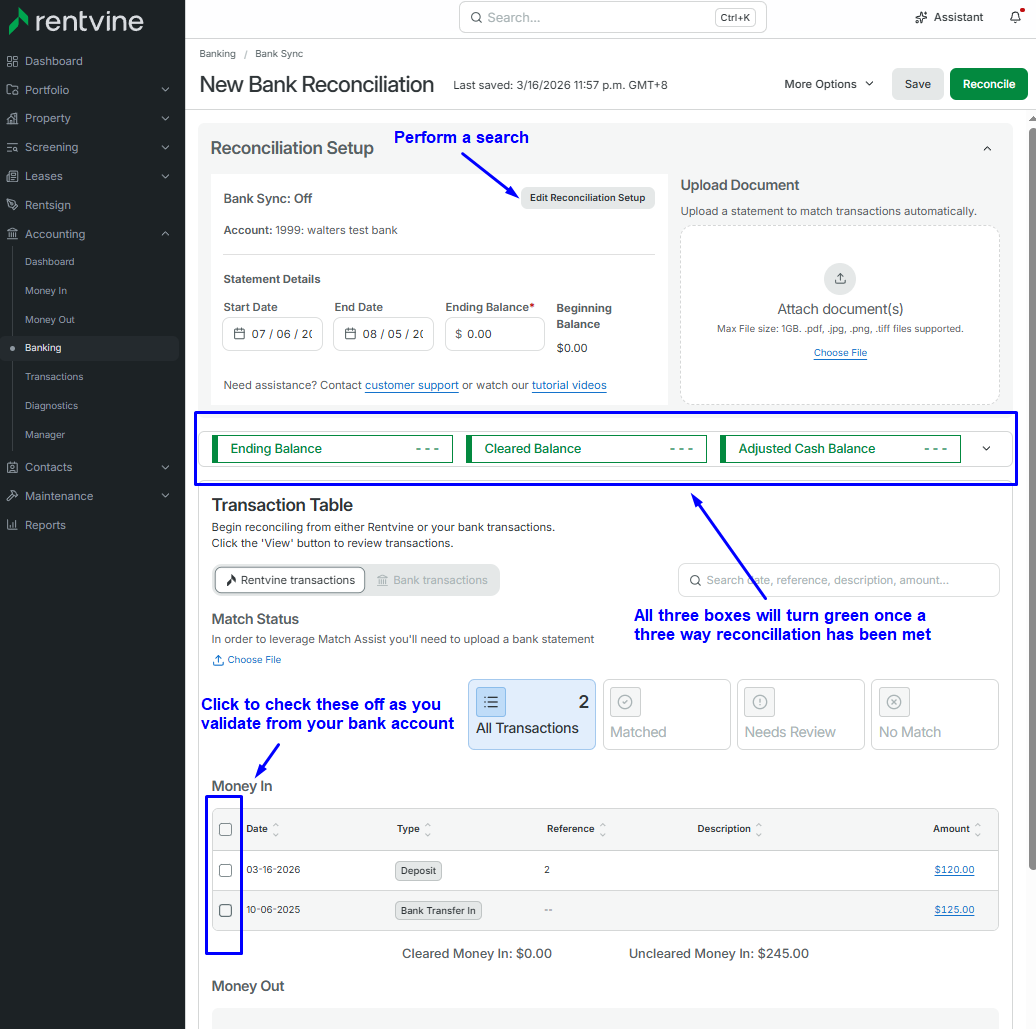Sort Money In by Type column
Viewport: 1036px width, 1029px height.
point(427,829)
